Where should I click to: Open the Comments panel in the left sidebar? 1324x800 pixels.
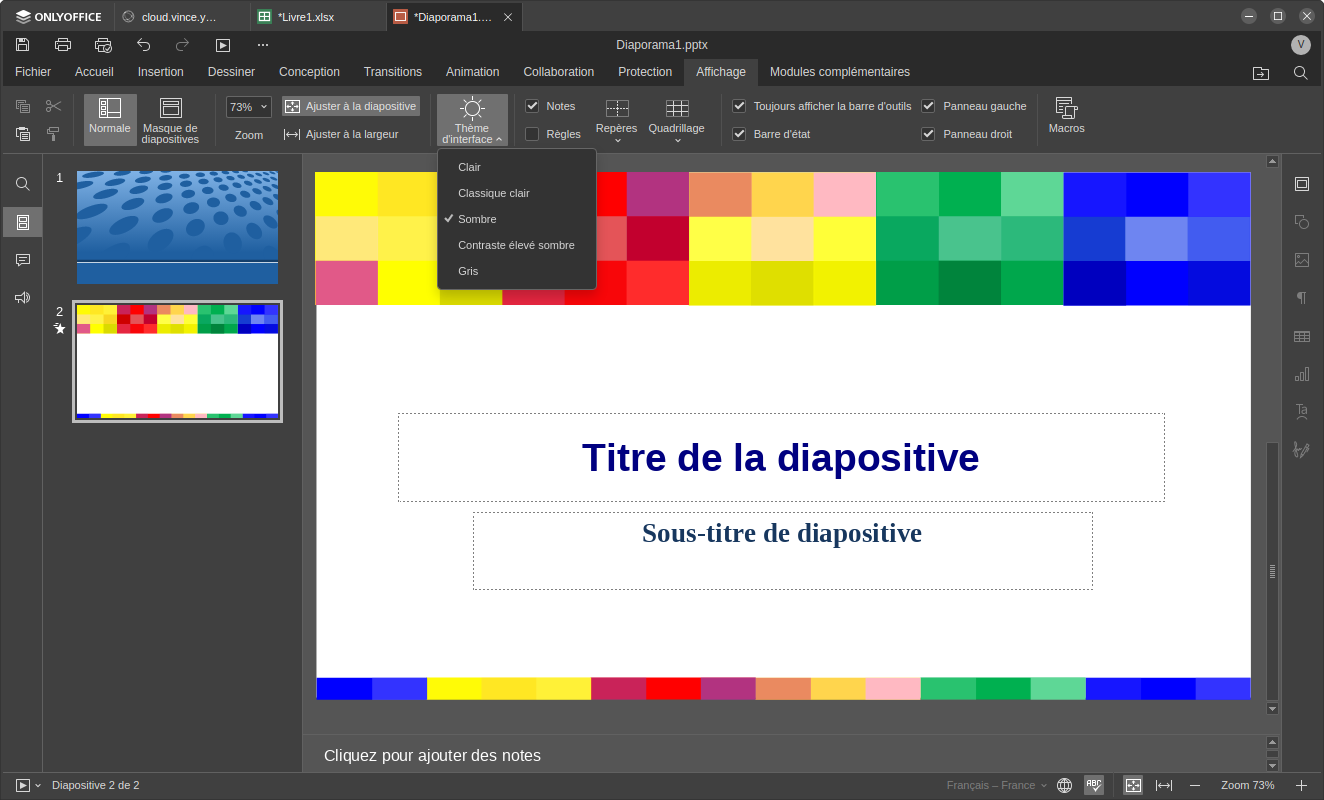tap(23, 260)
